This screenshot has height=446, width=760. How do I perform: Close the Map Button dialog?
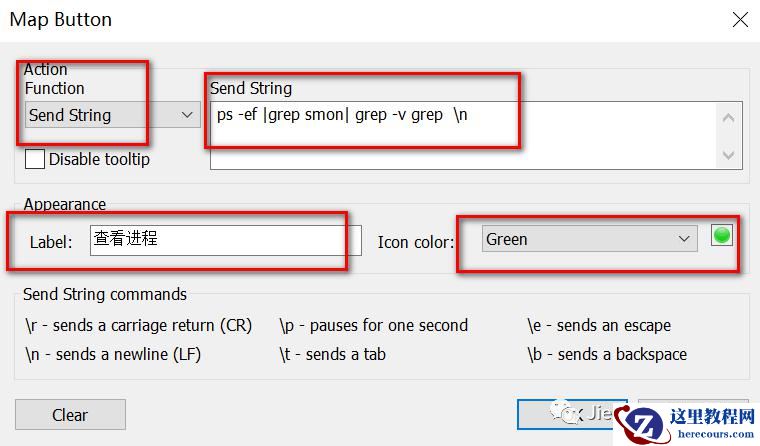pos(740,20)
